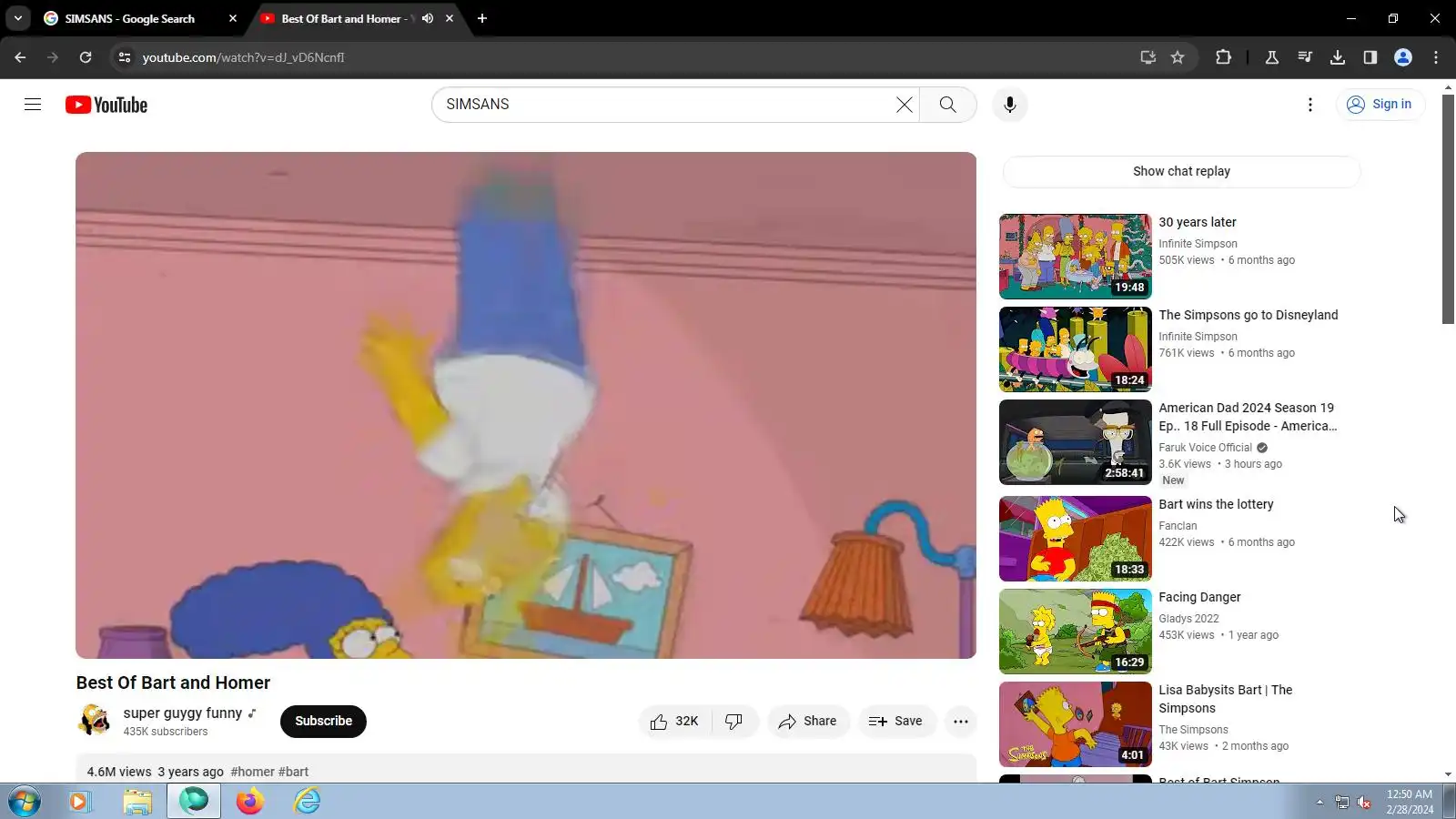Expand the tab search dropdown
The height and width of the screenshot is (819, 1456).
[18, 18]
